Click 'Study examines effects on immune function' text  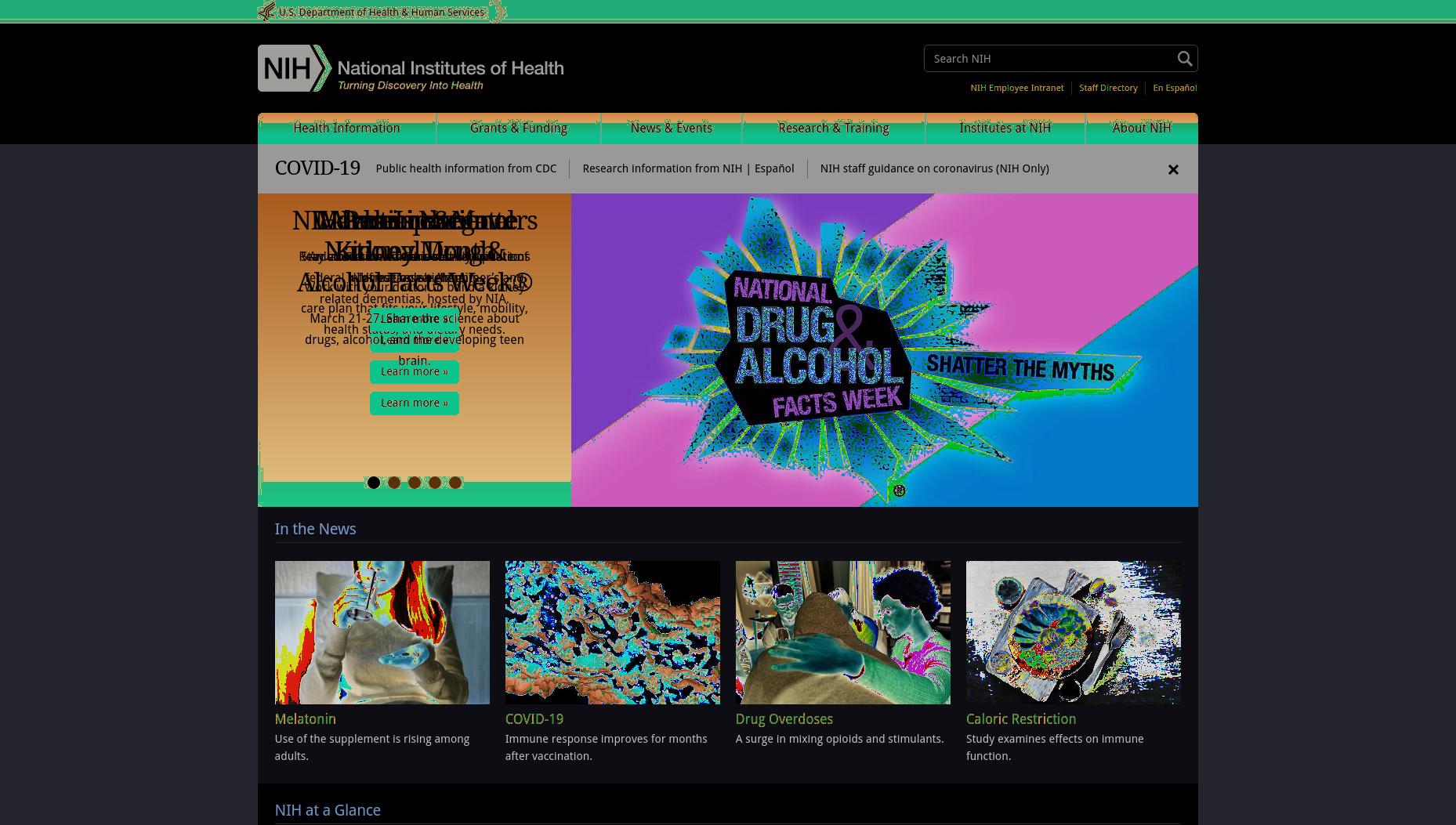pos(1055,748)
